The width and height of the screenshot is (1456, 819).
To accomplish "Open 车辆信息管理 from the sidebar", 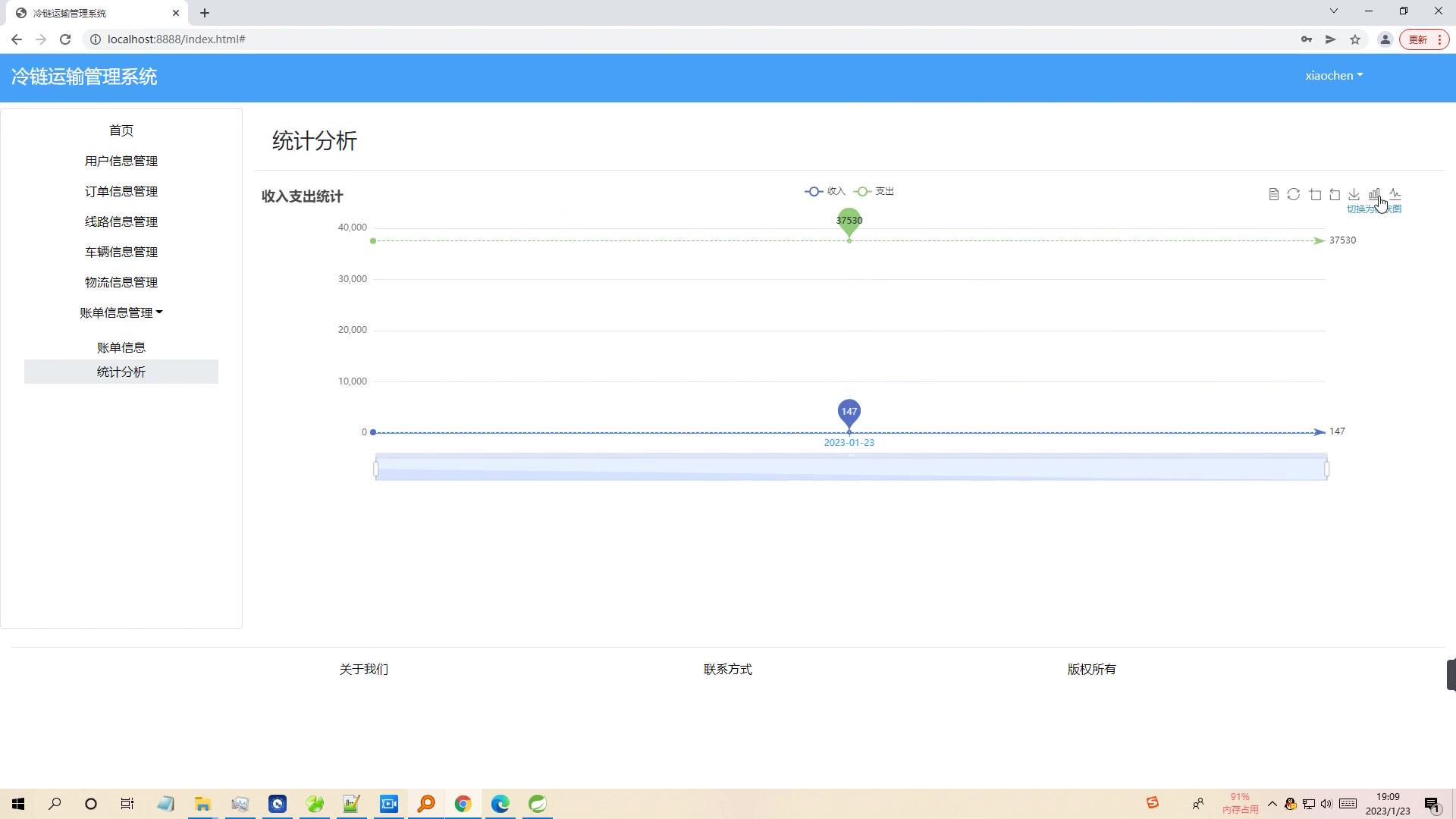I will click(x=121, y=252).
